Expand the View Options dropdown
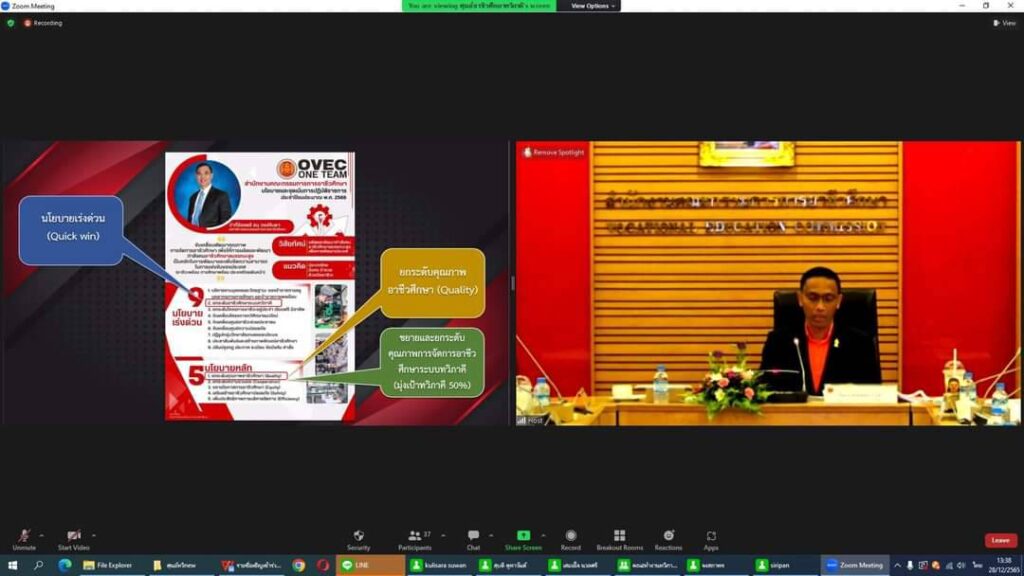Image resolution: width=1024 pixels, height=576 pixels. click(x=593, y=6)
